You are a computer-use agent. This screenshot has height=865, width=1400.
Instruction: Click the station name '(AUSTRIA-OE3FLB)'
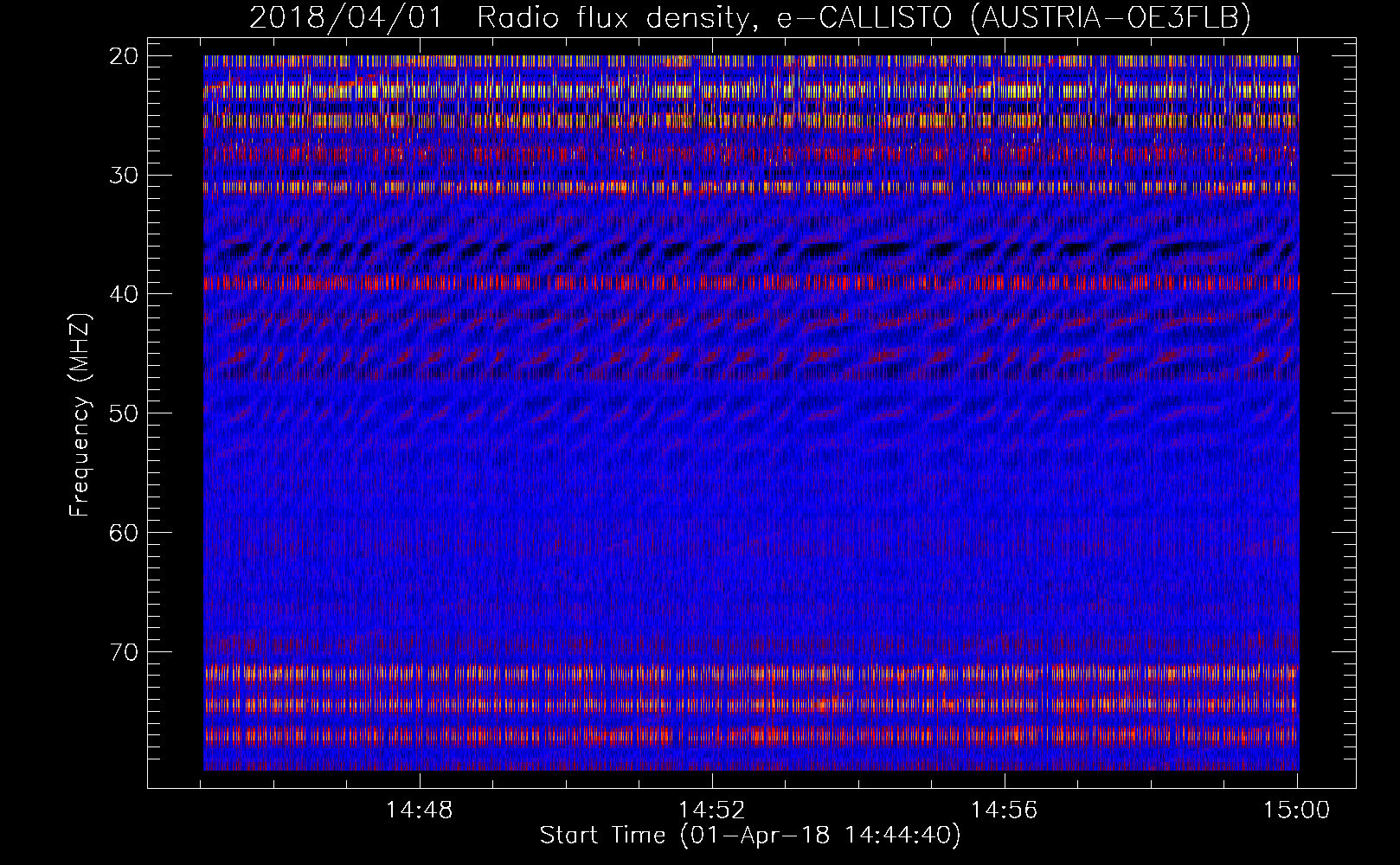coord(1110,18)
